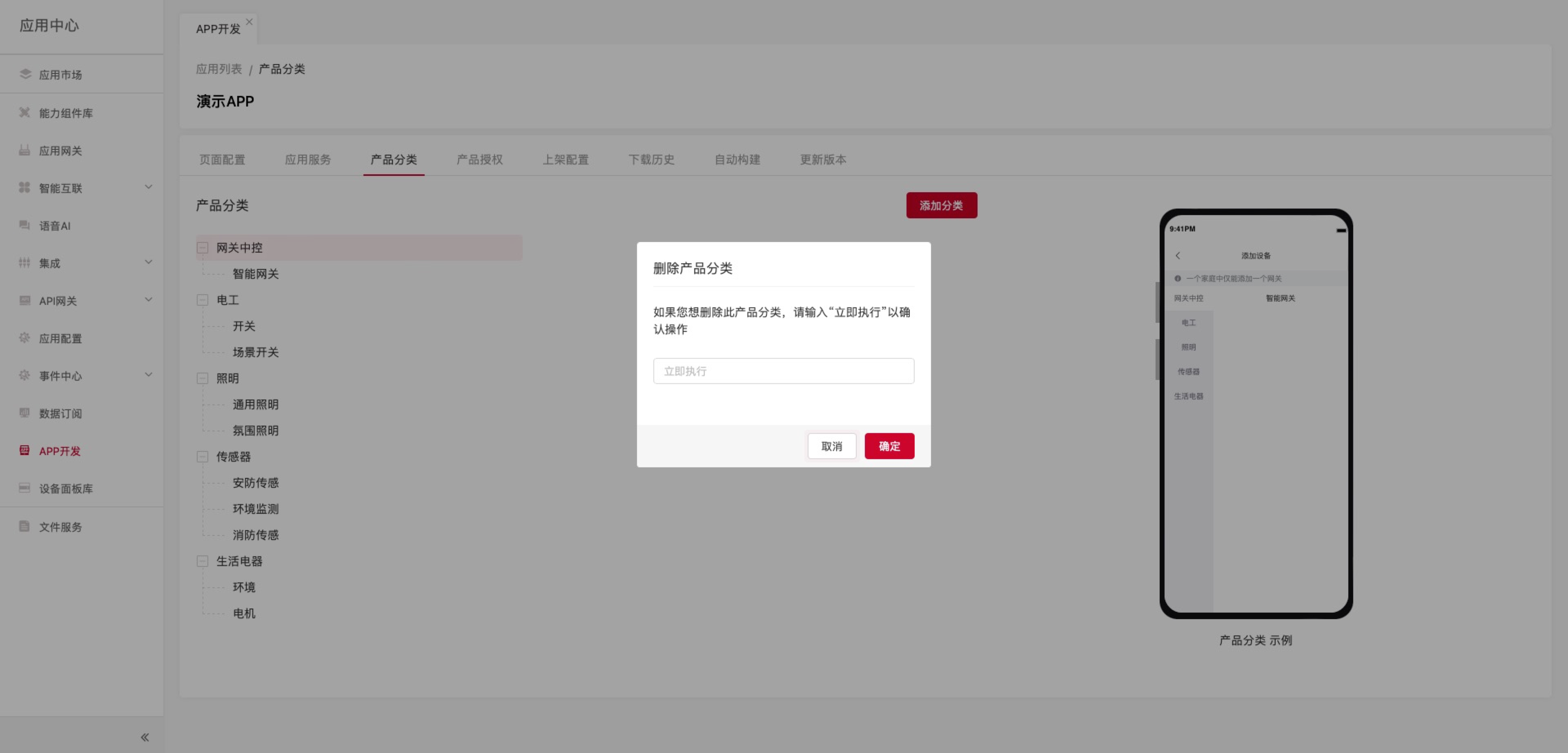
Task: Switch to the 自动构建 tab
Action: pos(737,159)
